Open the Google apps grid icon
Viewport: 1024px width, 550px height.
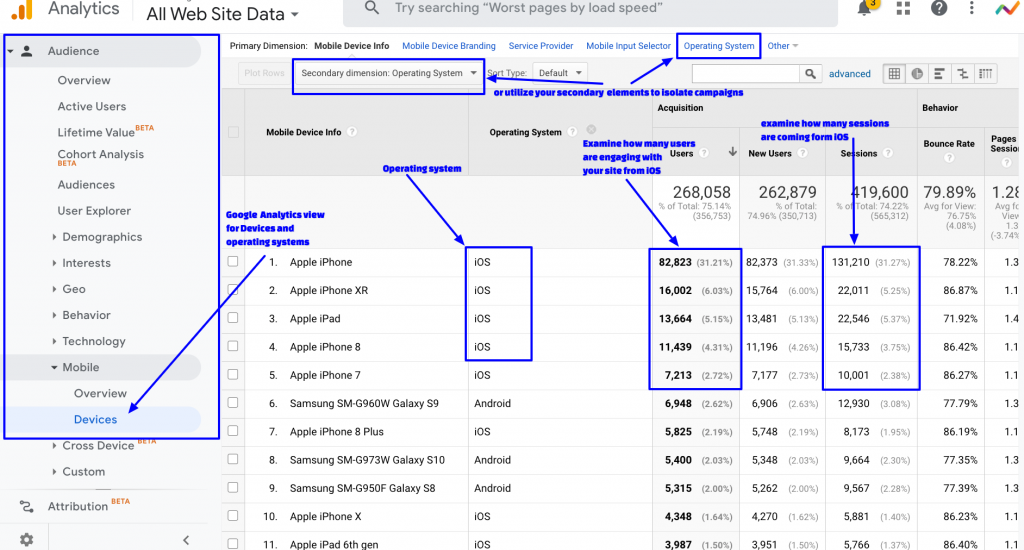pyautogui.click(x=903, y=8)
